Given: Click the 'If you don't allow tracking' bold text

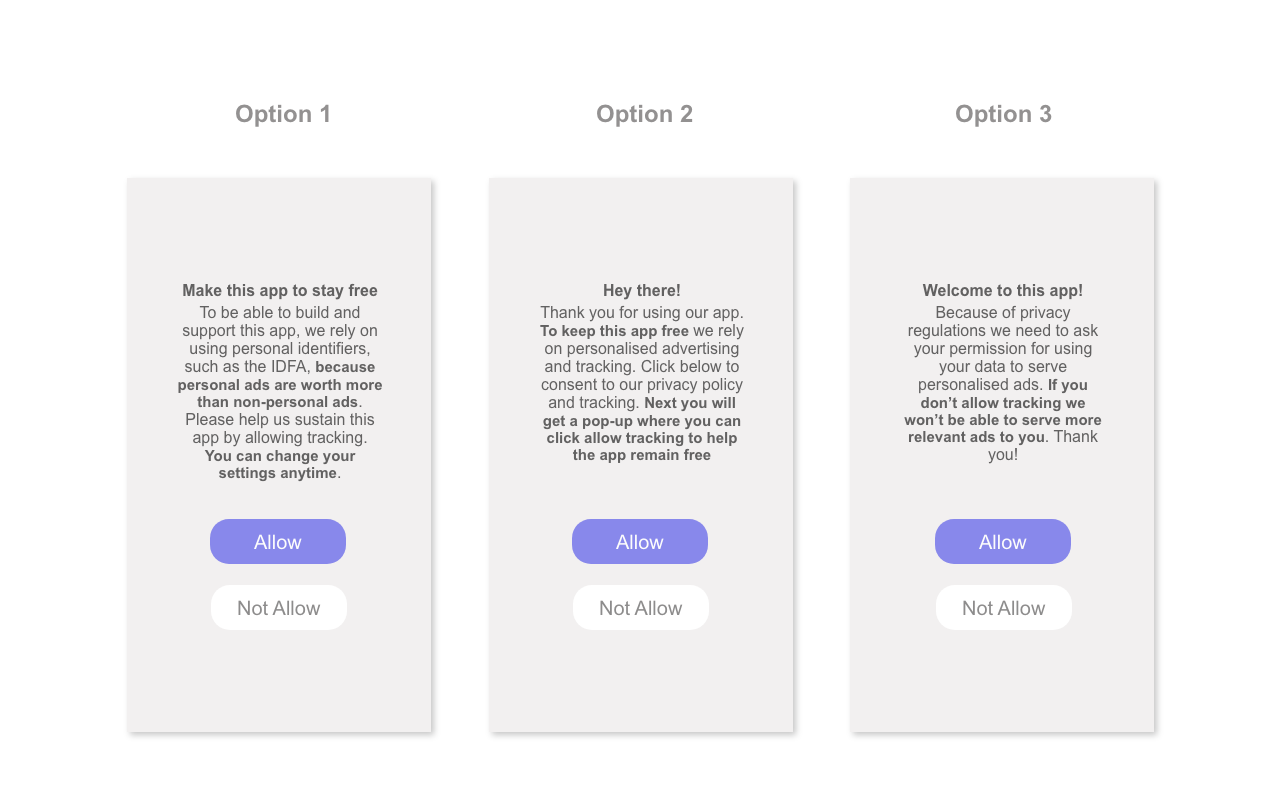Looking at the screenshot, I should pos(1003,403).
